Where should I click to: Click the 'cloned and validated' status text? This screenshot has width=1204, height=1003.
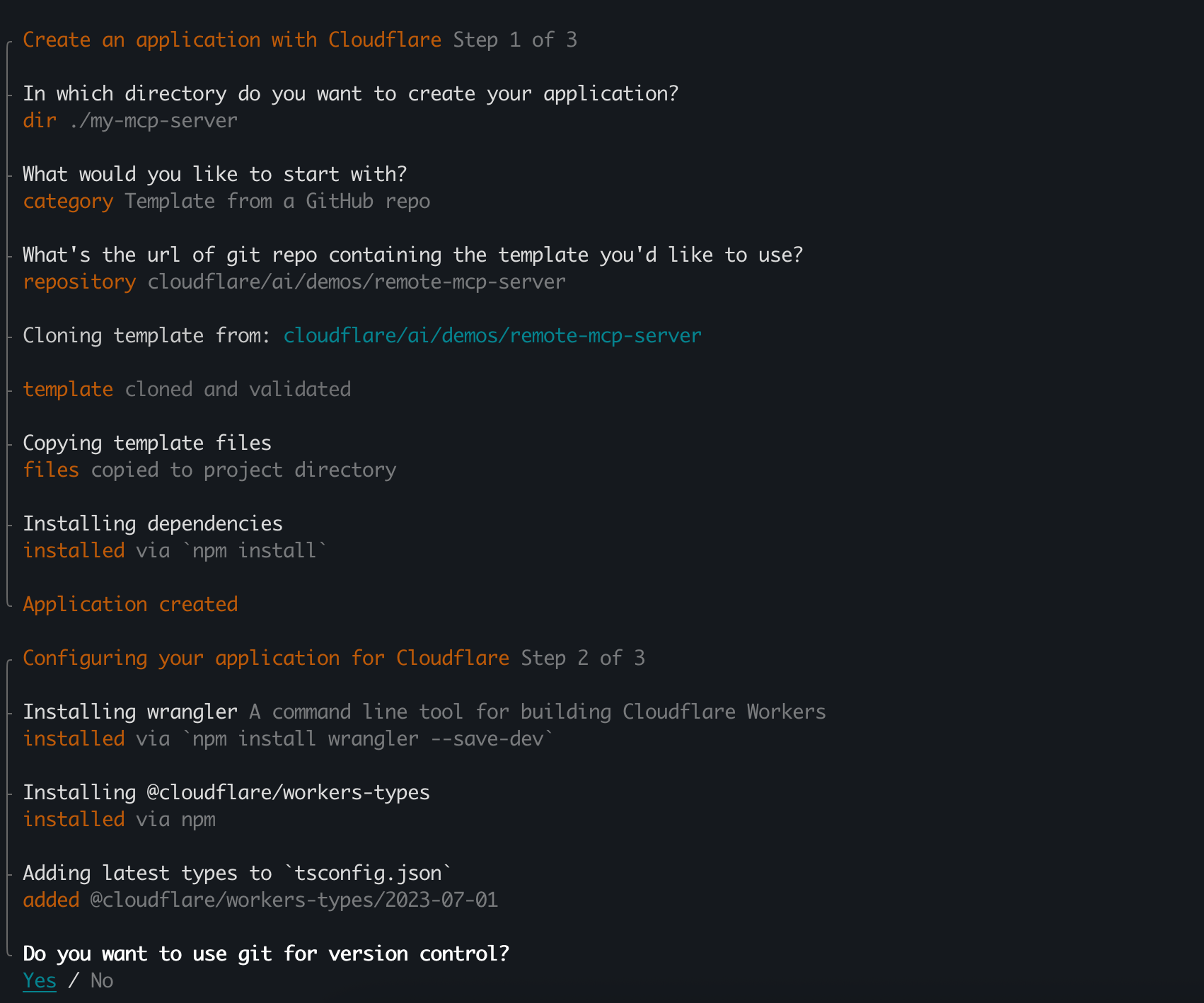coord(238,389)
